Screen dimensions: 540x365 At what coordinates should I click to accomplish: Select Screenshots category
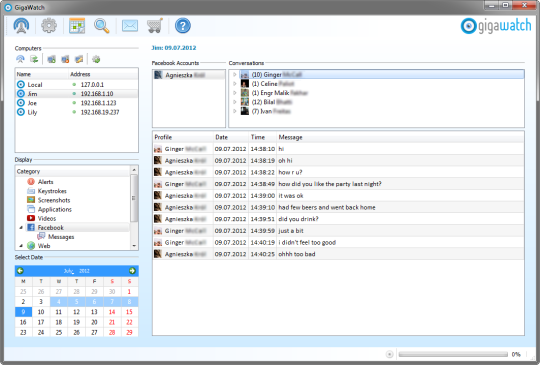point(54,200)
